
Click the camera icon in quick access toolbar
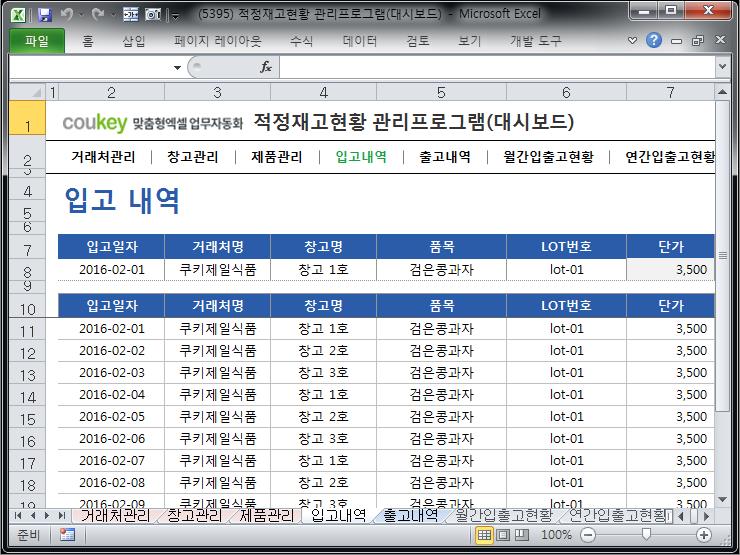point(153,15)
